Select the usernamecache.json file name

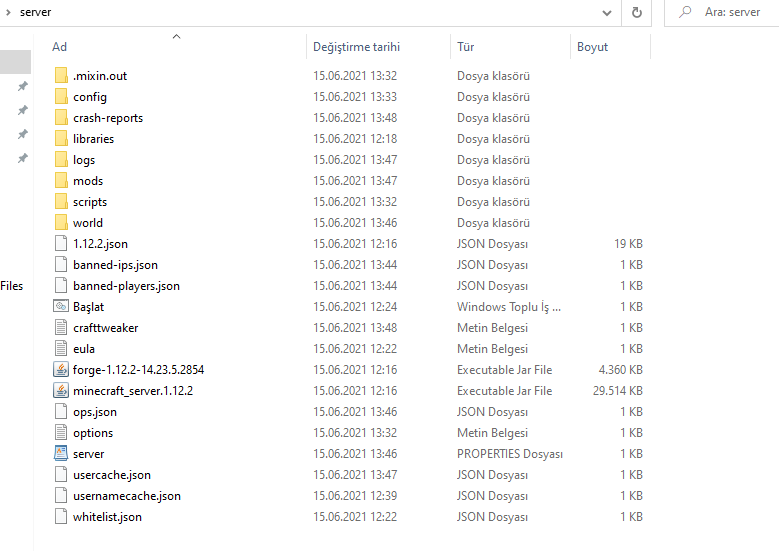coord(127,495)
